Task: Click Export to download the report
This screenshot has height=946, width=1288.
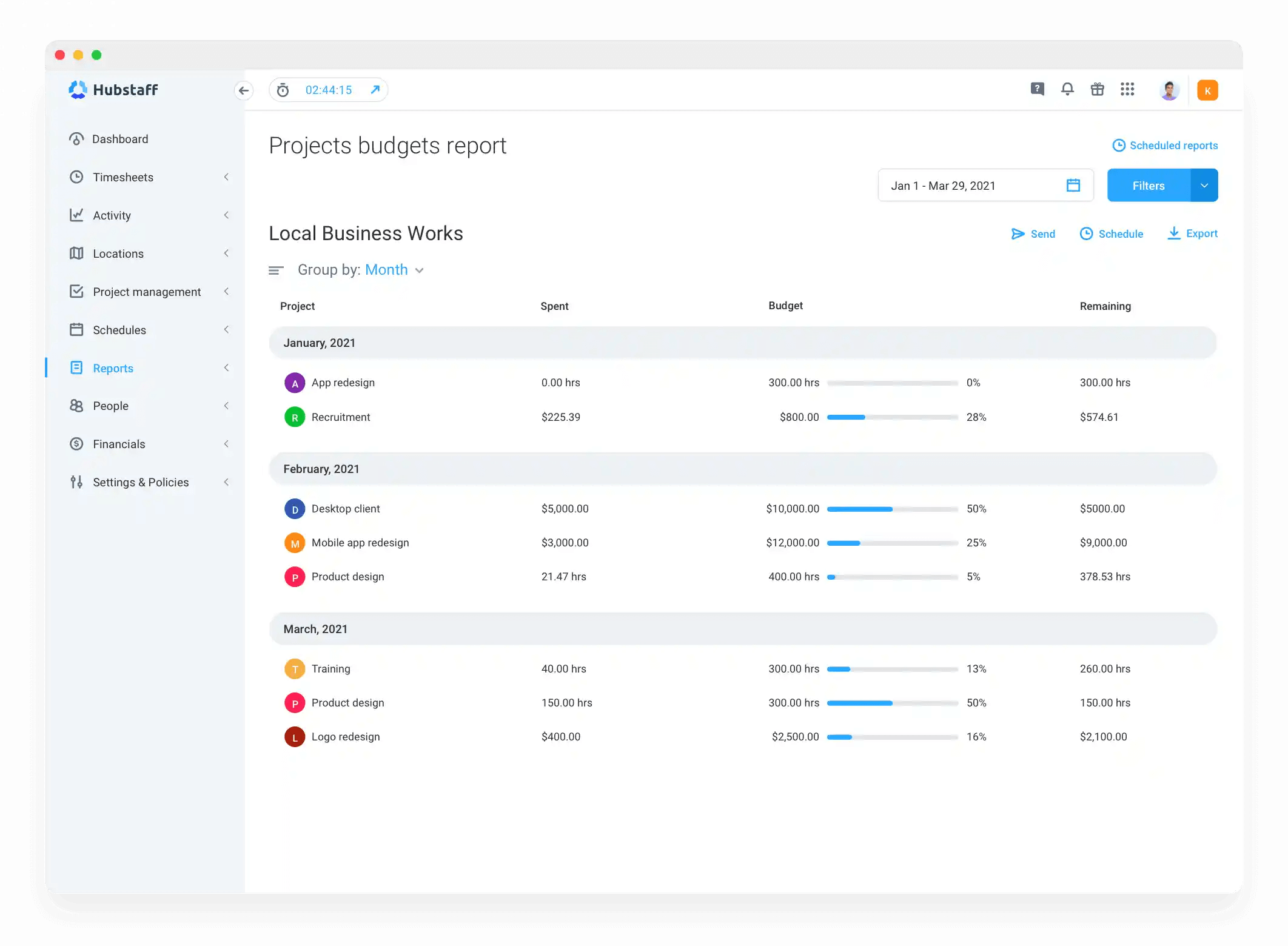Action: (x=1191, y=233)
